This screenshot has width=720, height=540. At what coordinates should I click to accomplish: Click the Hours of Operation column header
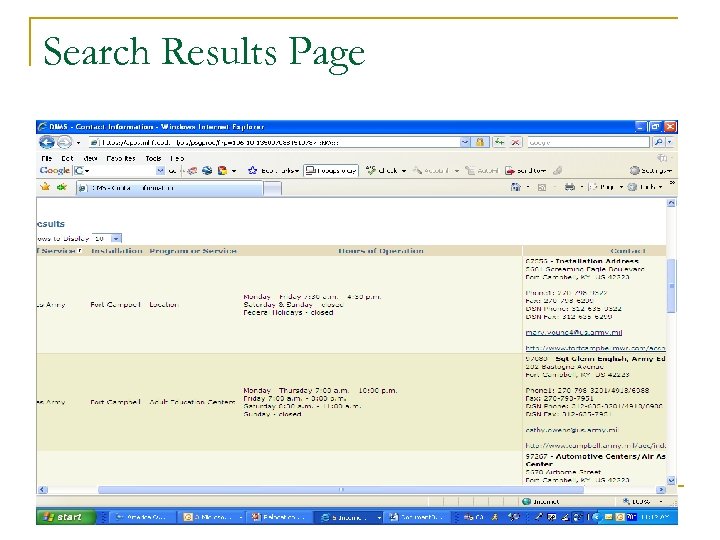click(381, 251)
